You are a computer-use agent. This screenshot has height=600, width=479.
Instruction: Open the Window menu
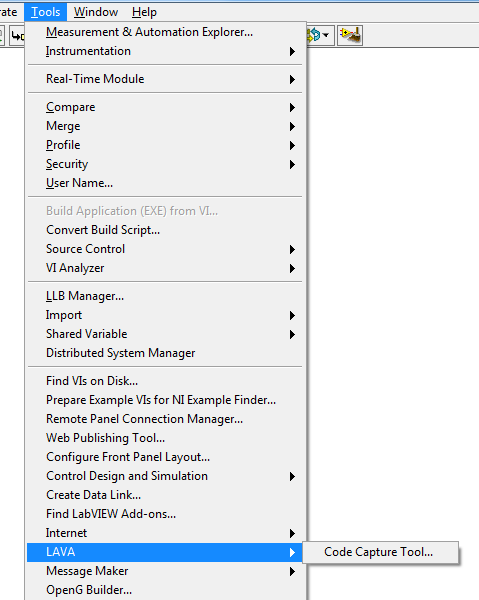(96, 12)
